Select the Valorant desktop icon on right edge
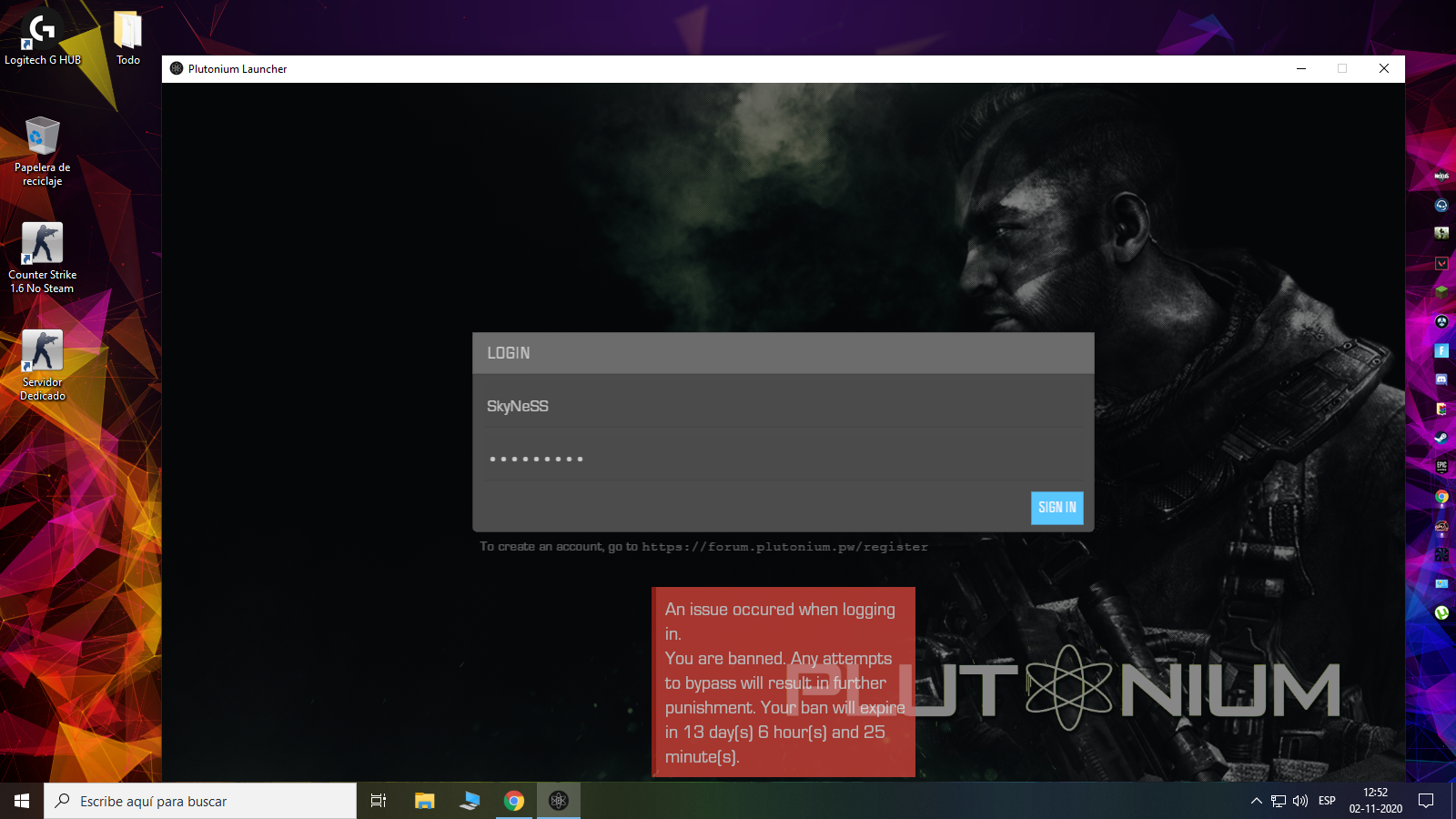1456x819 pixels. tap(1441, 263)
